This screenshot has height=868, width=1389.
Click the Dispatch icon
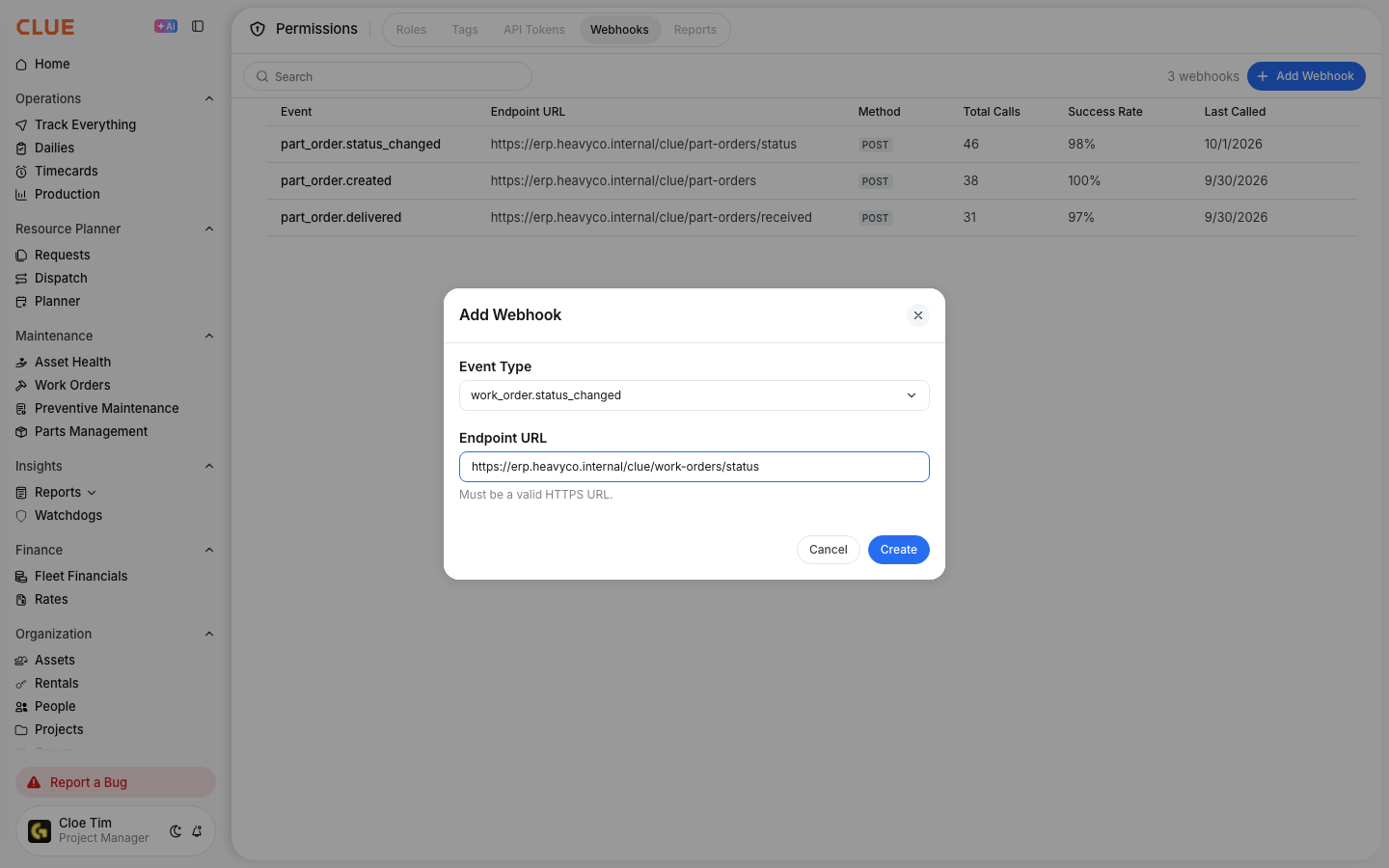point(21,279)
